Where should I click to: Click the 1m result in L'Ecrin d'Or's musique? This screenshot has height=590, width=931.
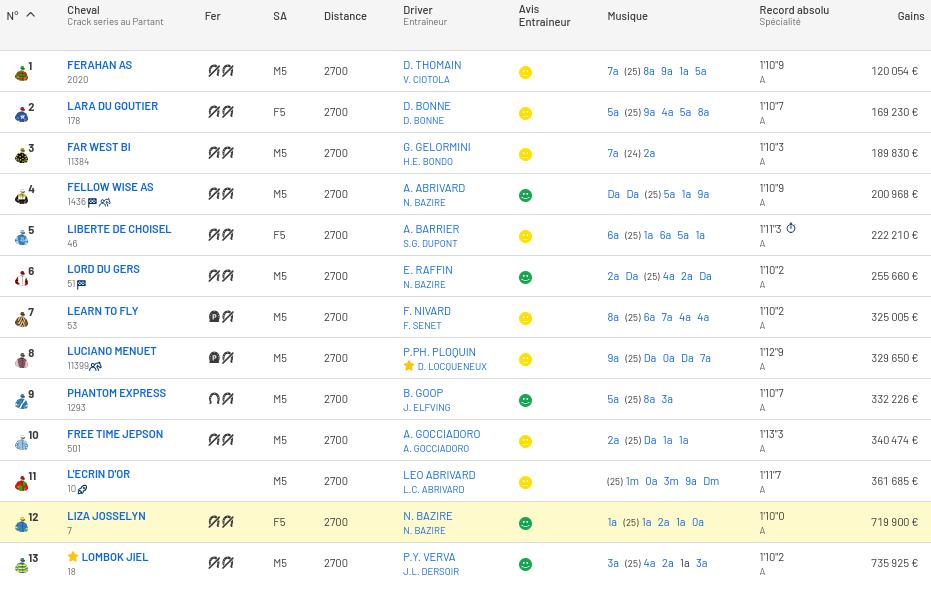coord(632,481)
